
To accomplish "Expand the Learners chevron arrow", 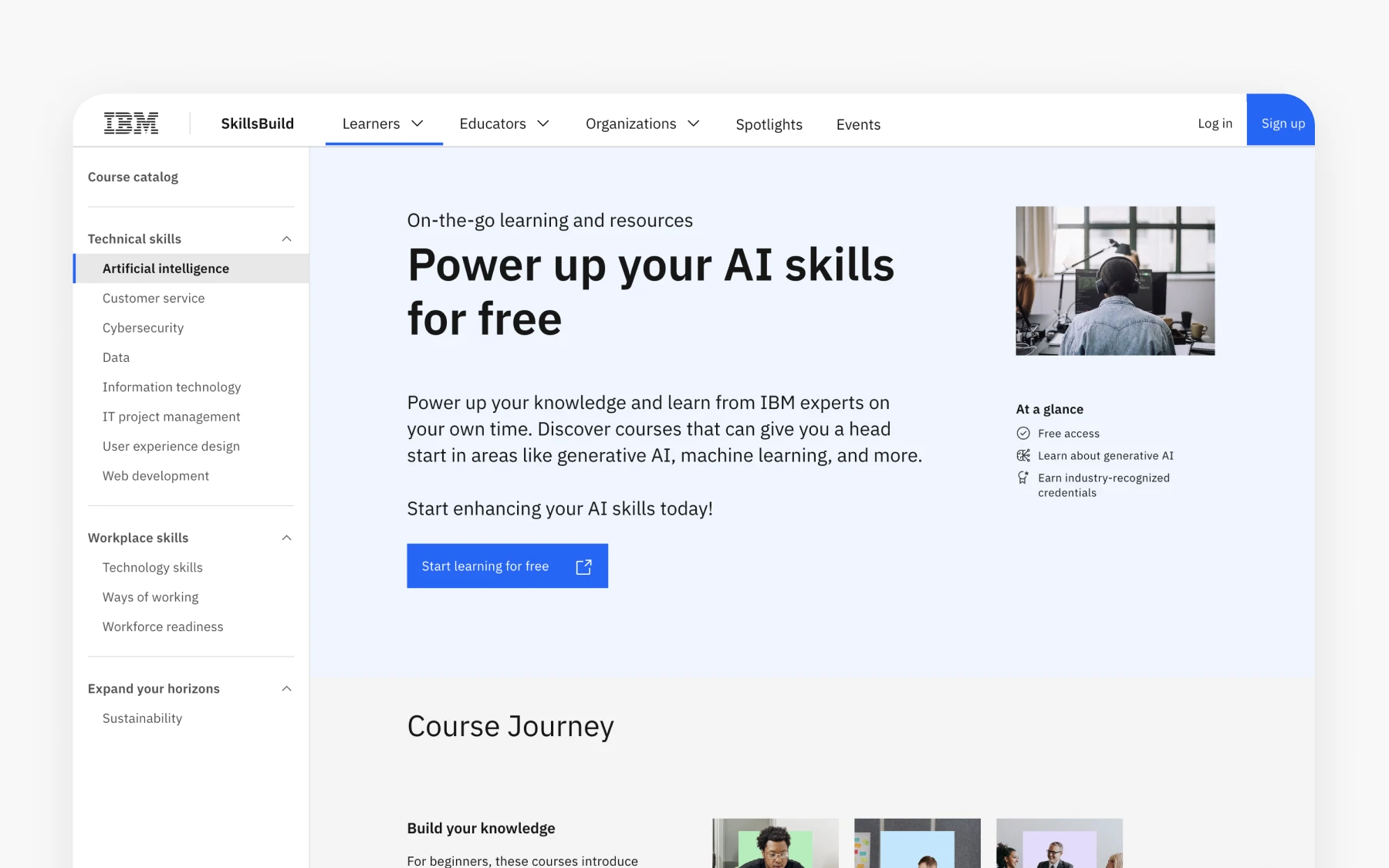I will 417,123.
